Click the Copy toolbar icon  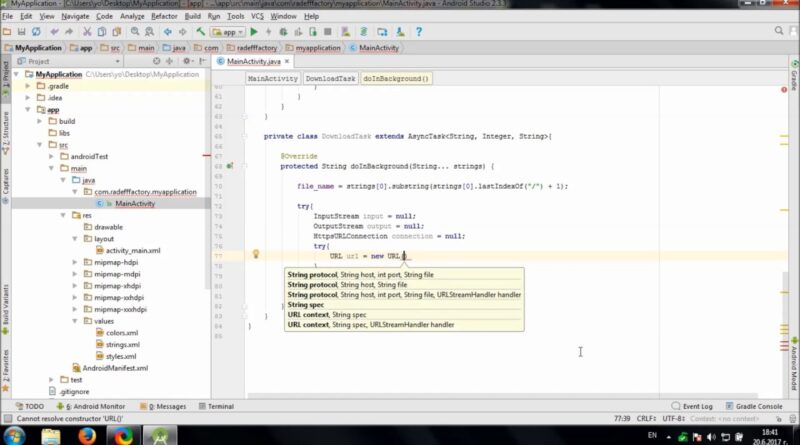[x=102, y=32]
